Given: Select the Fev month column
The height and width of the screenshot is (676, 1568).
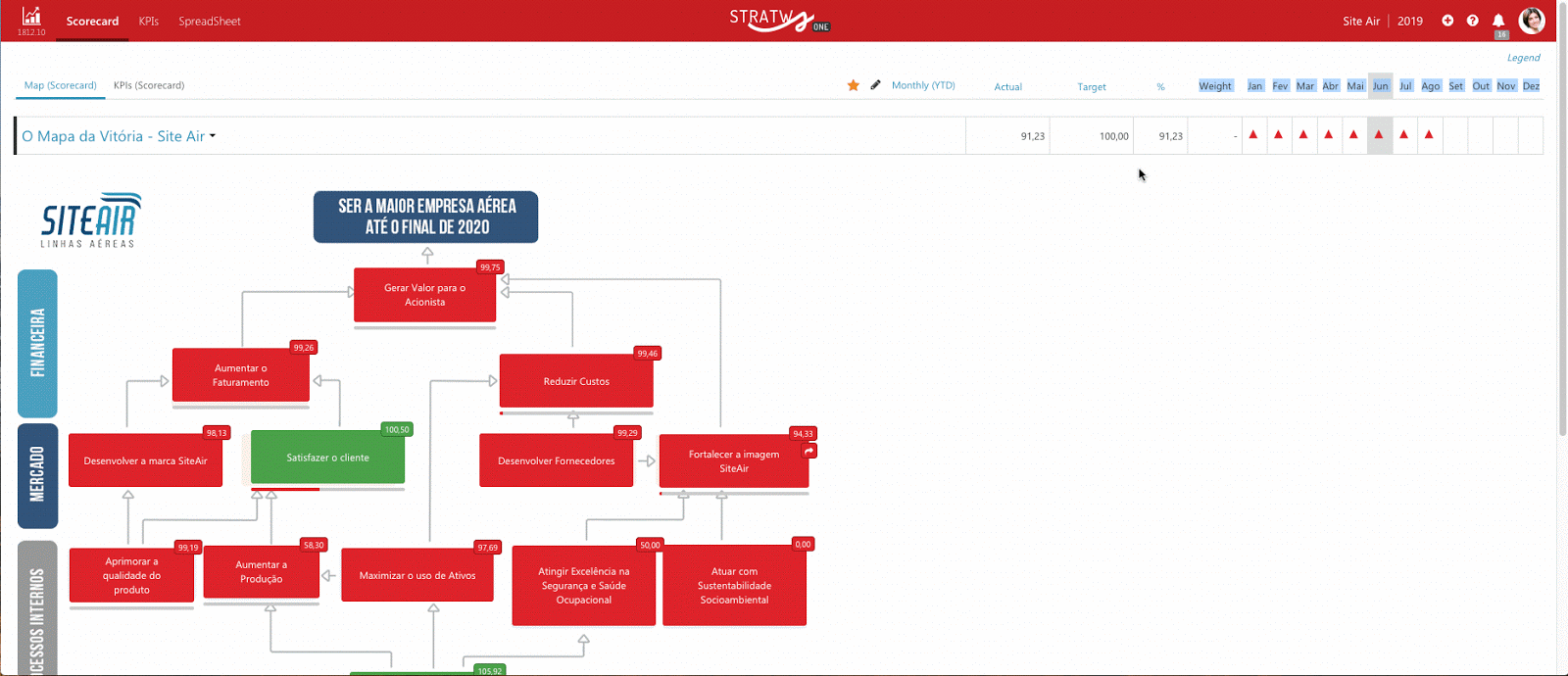Looking at the screenshot, I should [1280, 86].
